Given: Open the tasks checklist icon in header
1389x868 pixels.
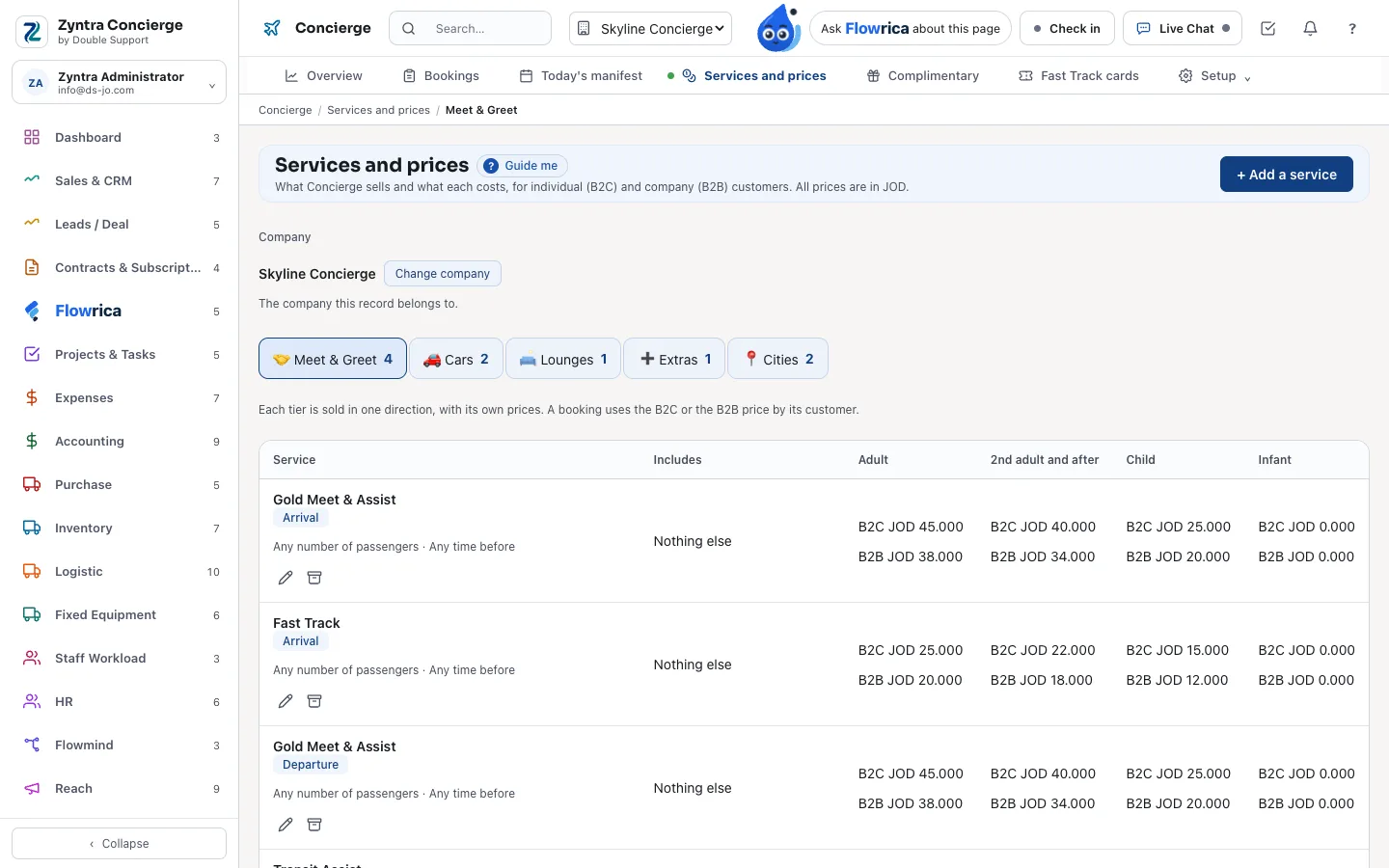Looking at the screenshot, I should (x=1268, y=29).
